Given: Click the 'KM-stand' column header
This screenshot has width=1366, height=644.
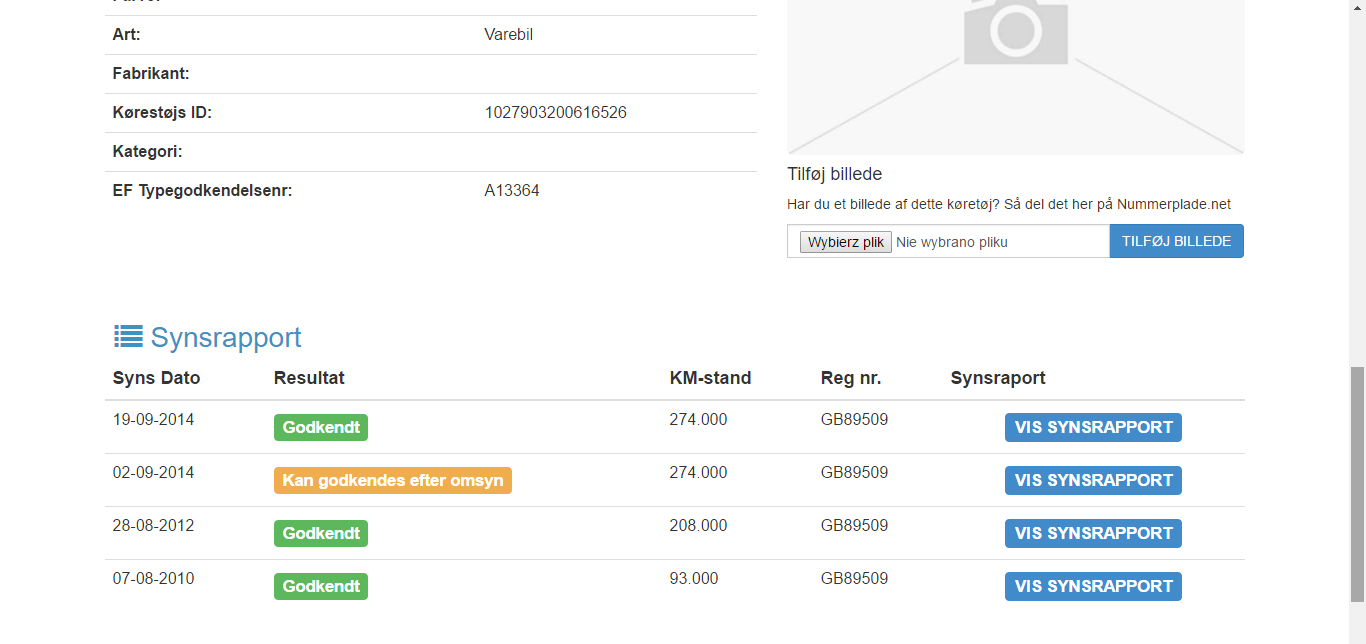Looking at the screenshot, I should coord(710,378).
